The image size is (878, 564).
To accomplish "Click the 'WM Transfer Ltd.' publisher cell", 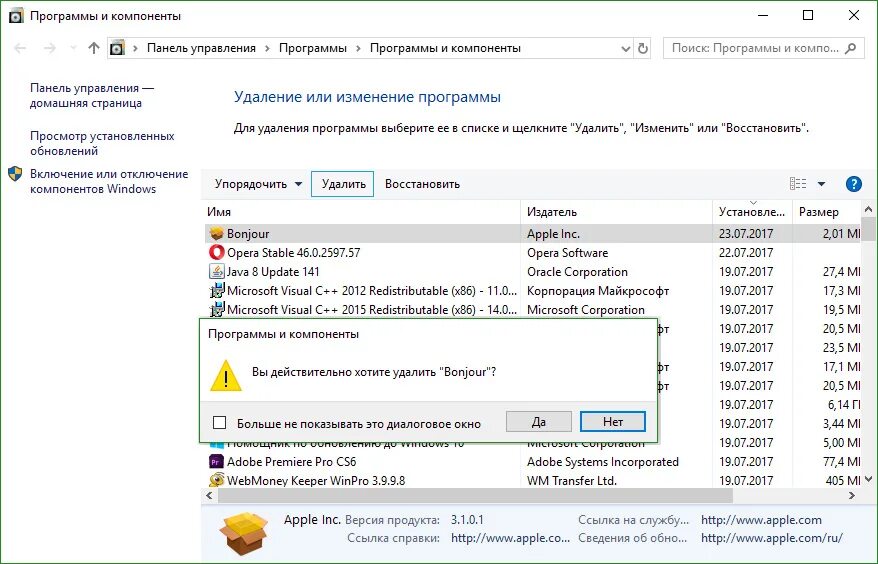I will click(x=572, y=481).
